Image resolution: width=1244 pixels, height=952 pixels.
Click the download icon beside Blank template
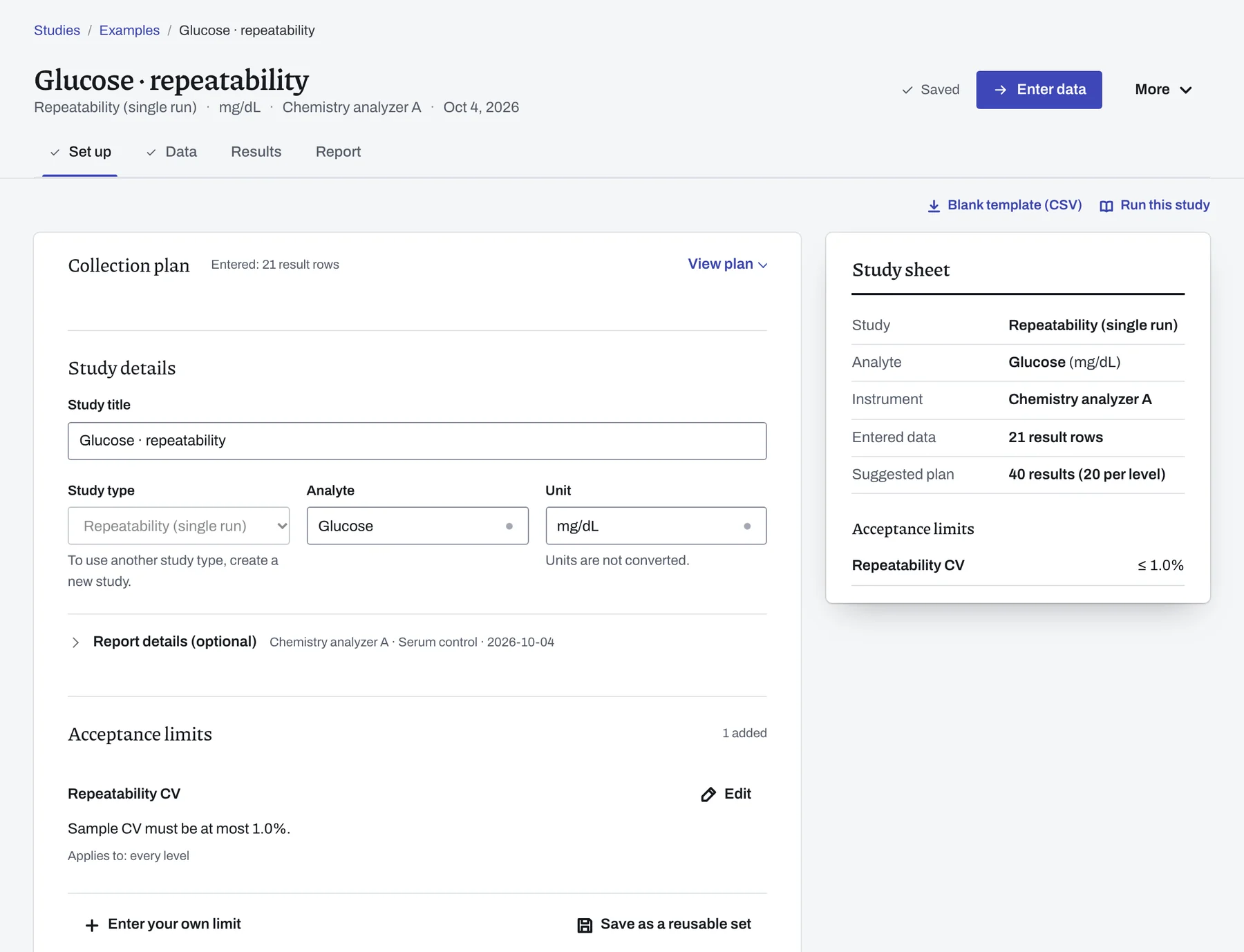[x=934, y=206]
